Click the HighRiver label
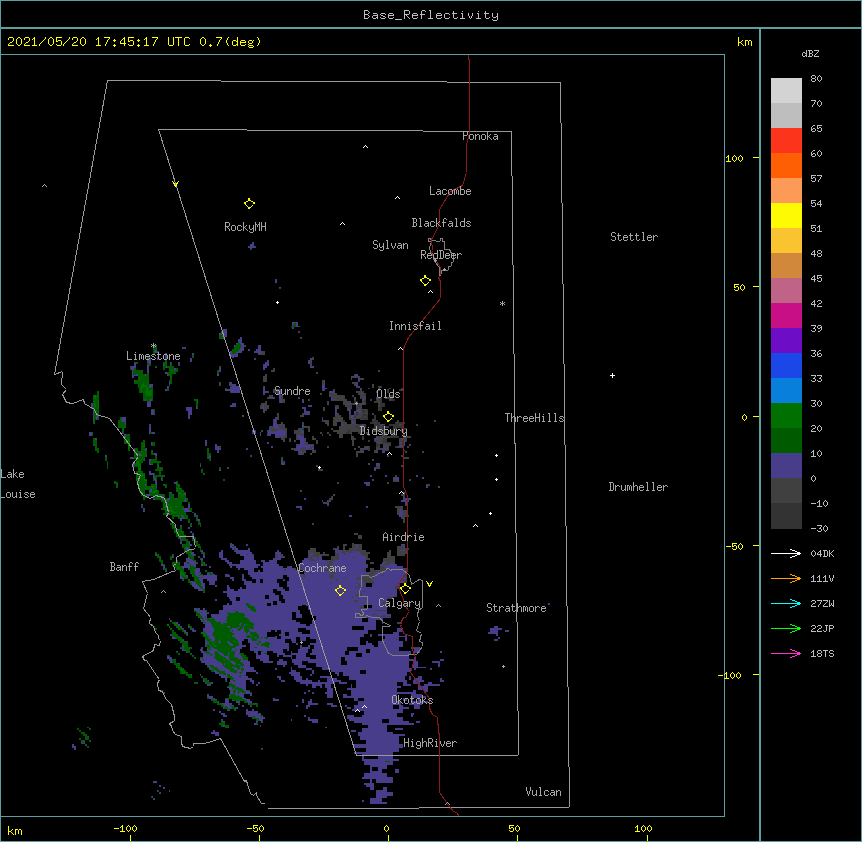Viewport: 862px width, 842px height. coord(430,743)
